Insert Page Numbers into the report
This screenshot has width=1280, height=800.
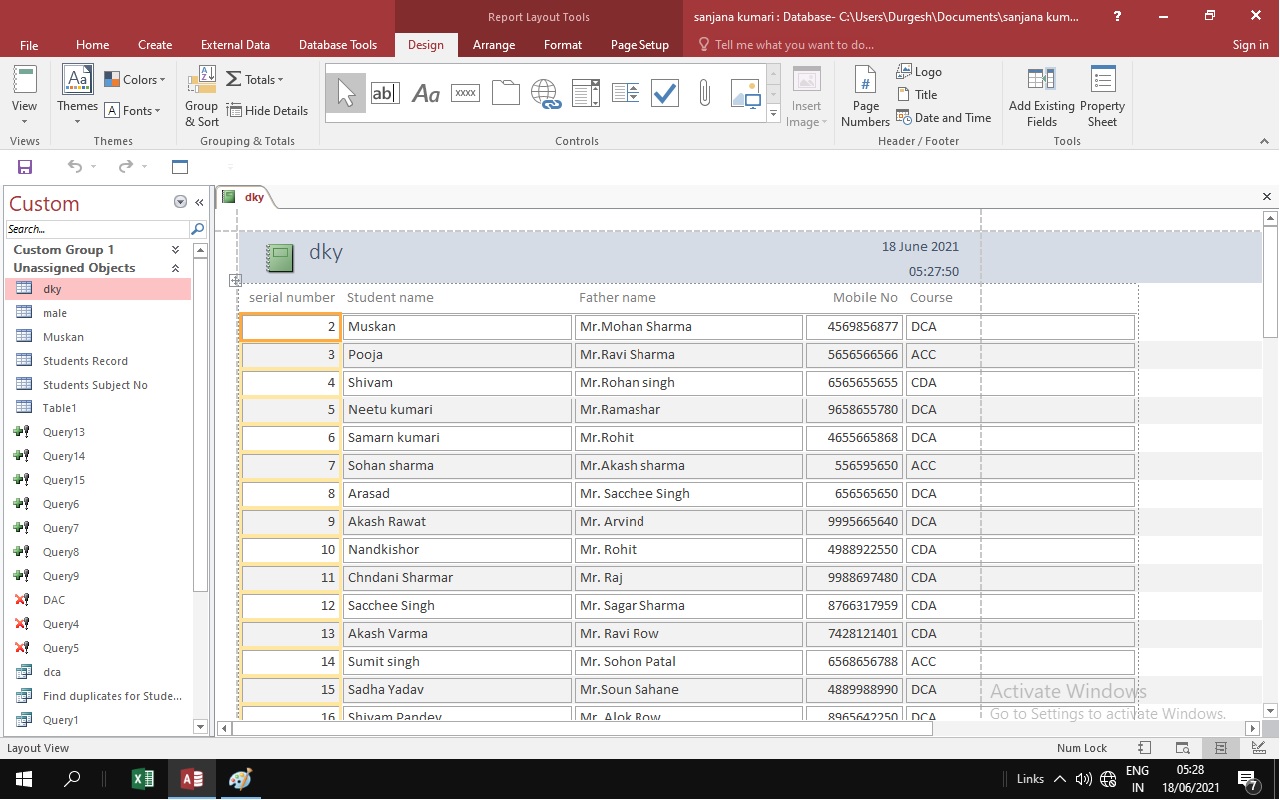pyautogui.click(x=864, y=95)
